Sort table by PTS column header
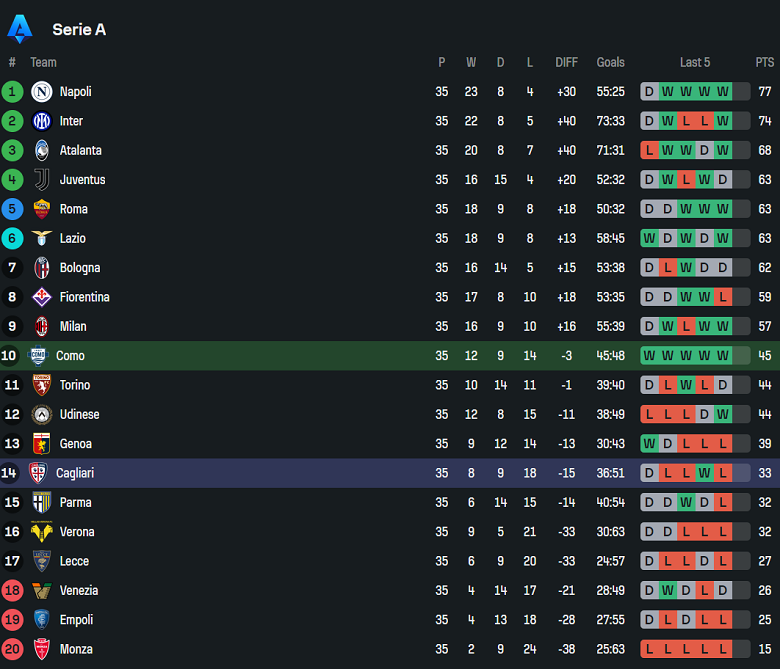780x669 pixels. [x=765, y=62]
